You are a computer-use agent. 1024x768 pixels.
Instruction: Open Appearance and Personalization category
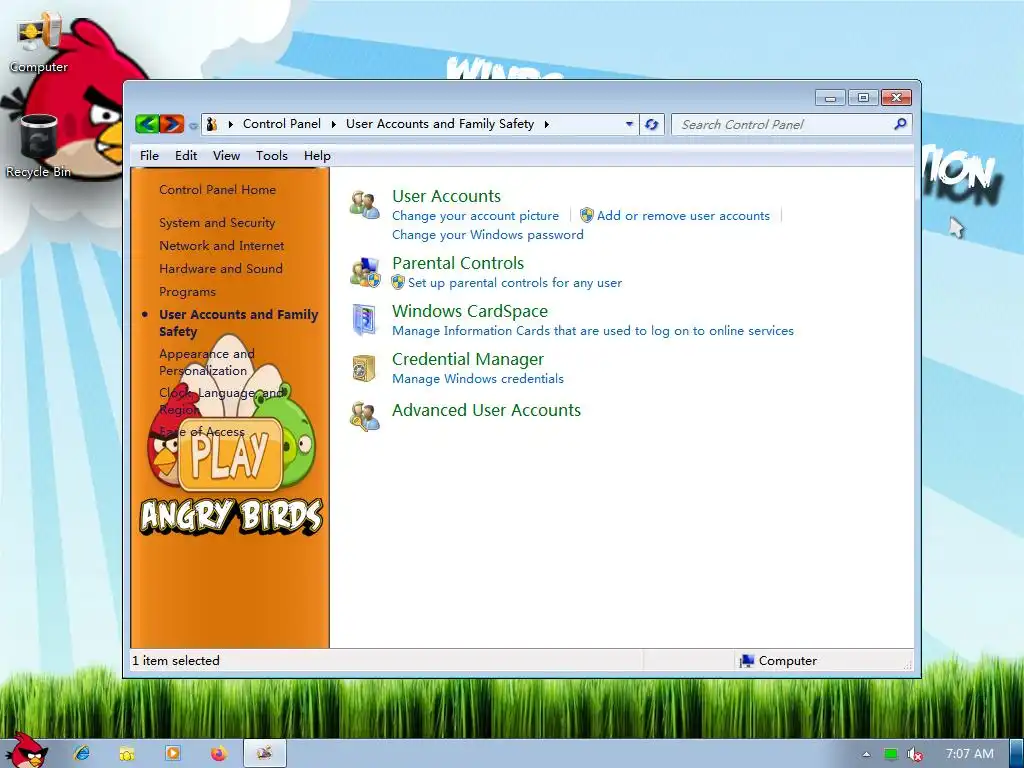(x=207, y=362)
